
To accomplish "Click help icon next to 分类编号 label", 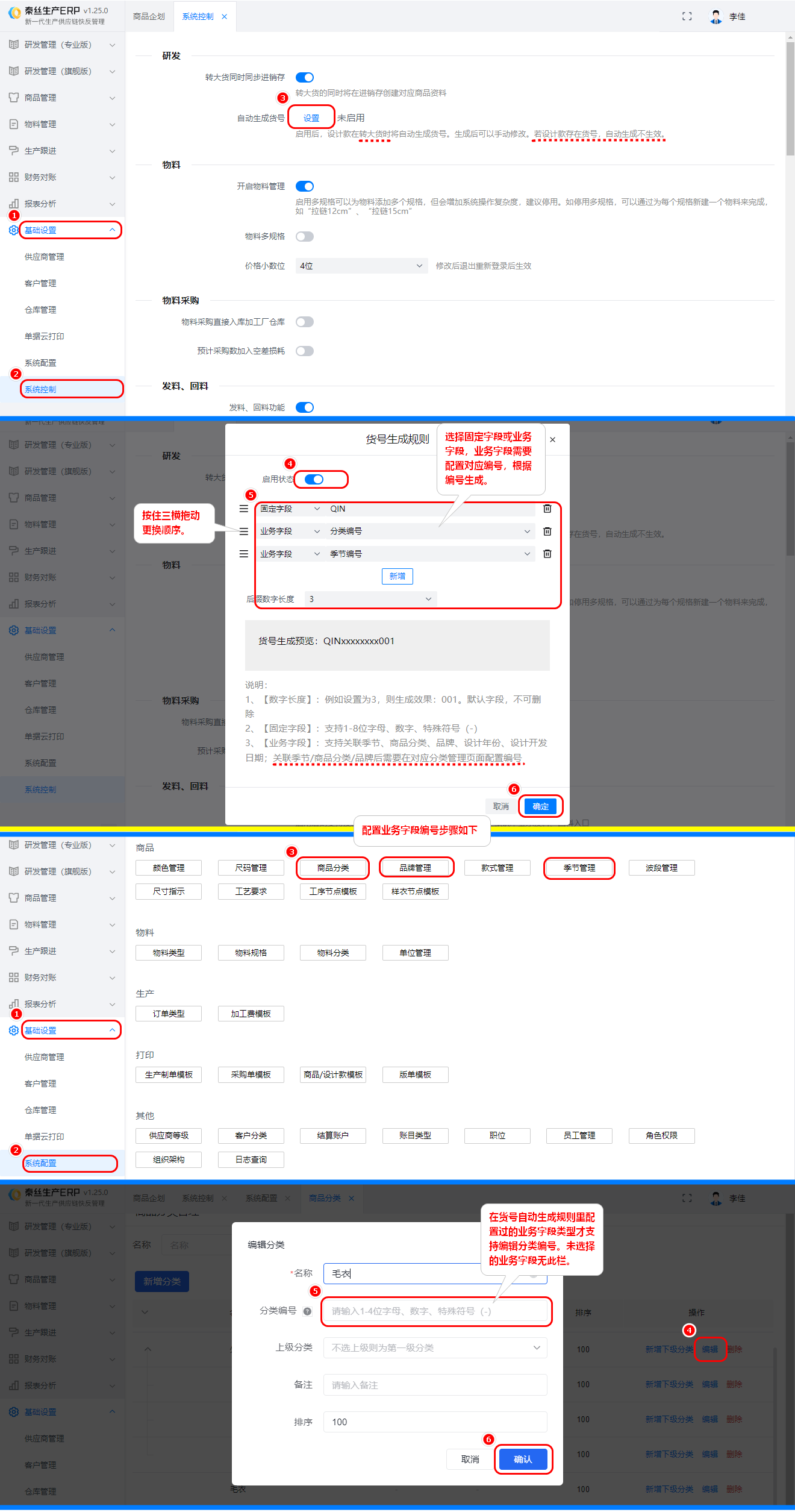I will click(307, 1311).
